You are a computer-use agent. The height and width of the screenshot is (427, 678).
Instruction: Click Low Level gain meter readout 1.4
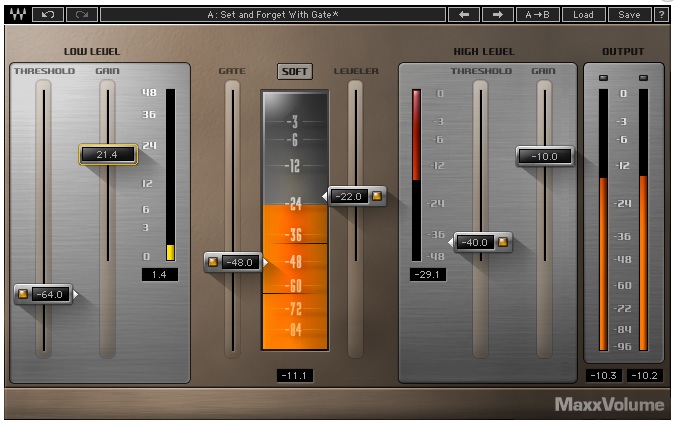click(160, 274)
